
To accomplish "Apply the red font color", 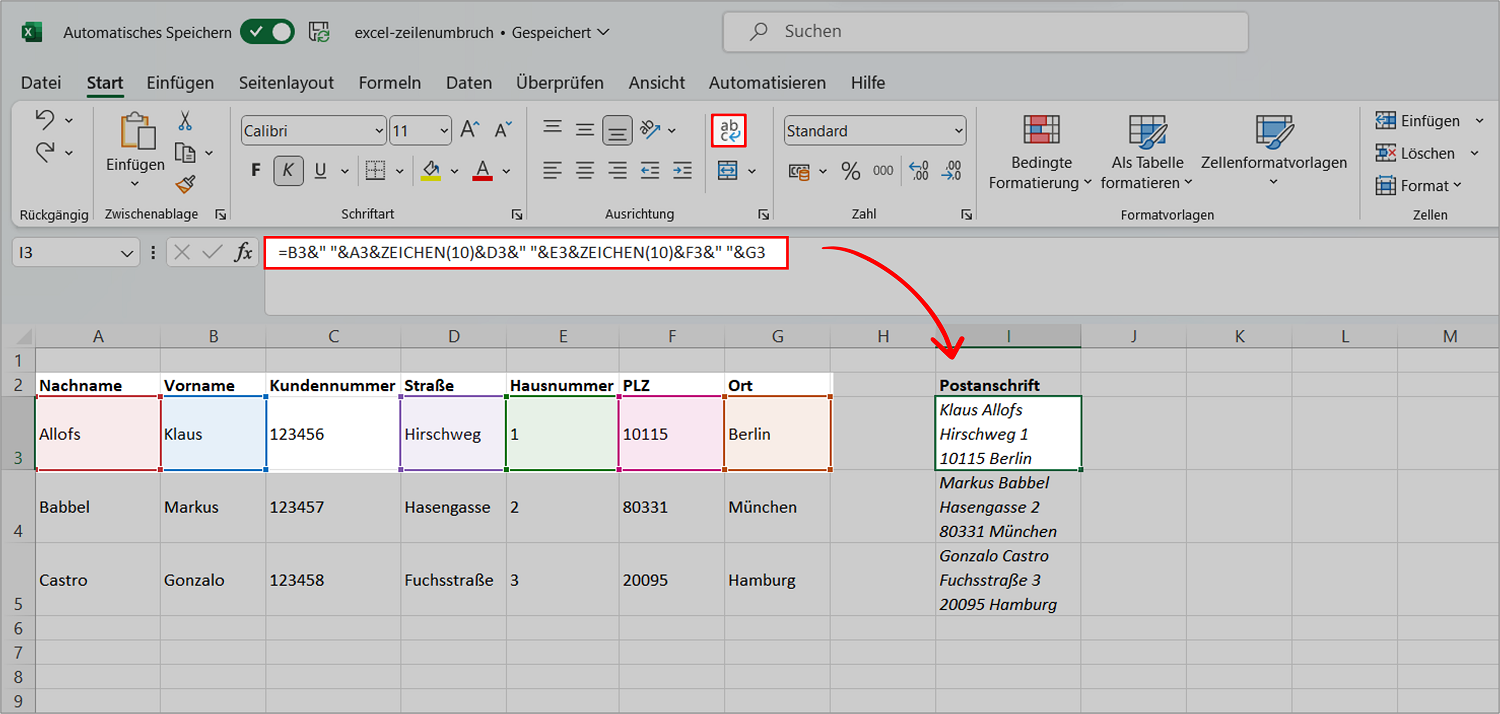I will pyautogui.click(x=483, y=171).
